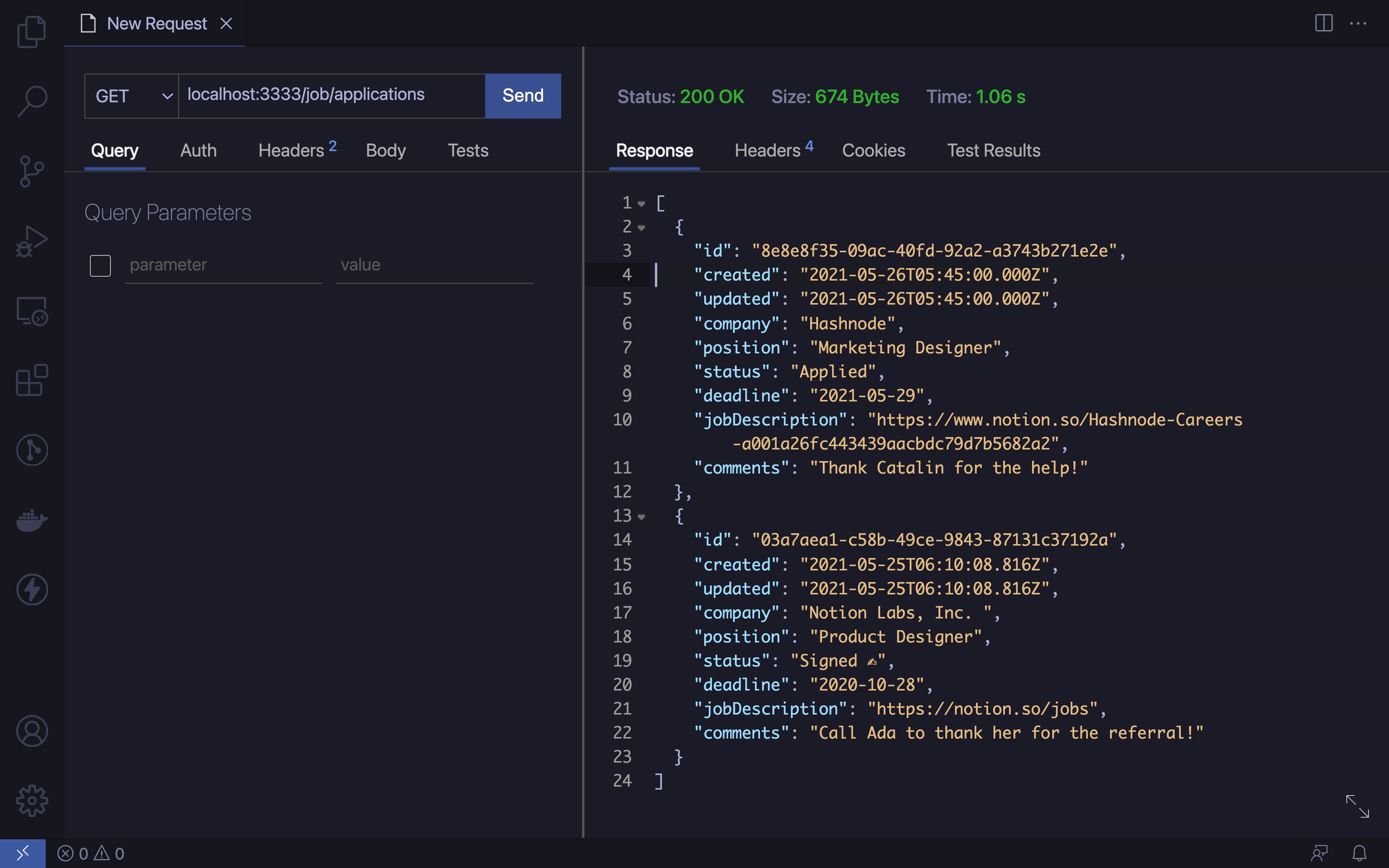Open the Docker whale icon
This screenshot has height=868, width=1389.
(x=31, y=520)
